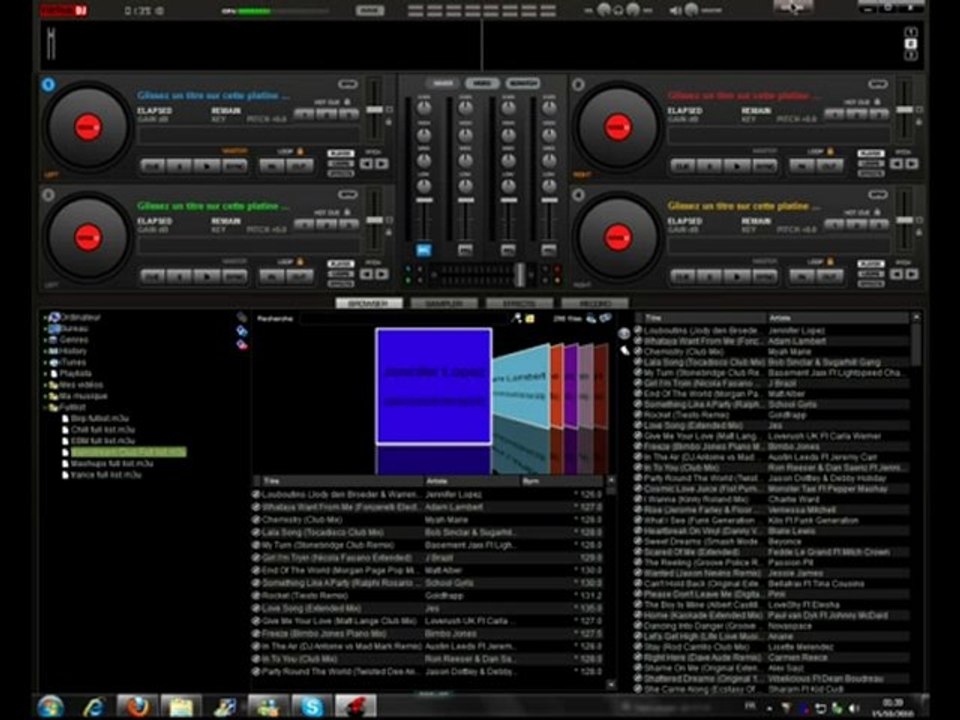Collapse the Fulllist folder node
This screenshot has width=960, height=720.
(45, 407)
